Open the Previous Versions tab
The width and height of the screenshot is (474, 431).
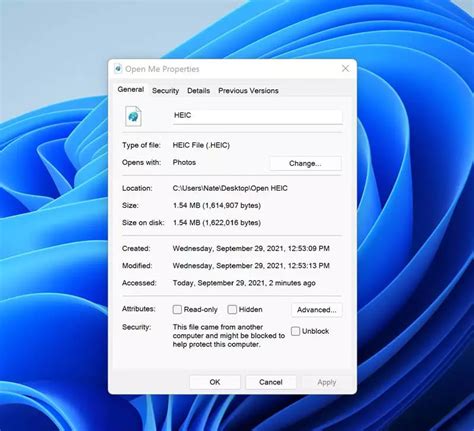(248, 91)
